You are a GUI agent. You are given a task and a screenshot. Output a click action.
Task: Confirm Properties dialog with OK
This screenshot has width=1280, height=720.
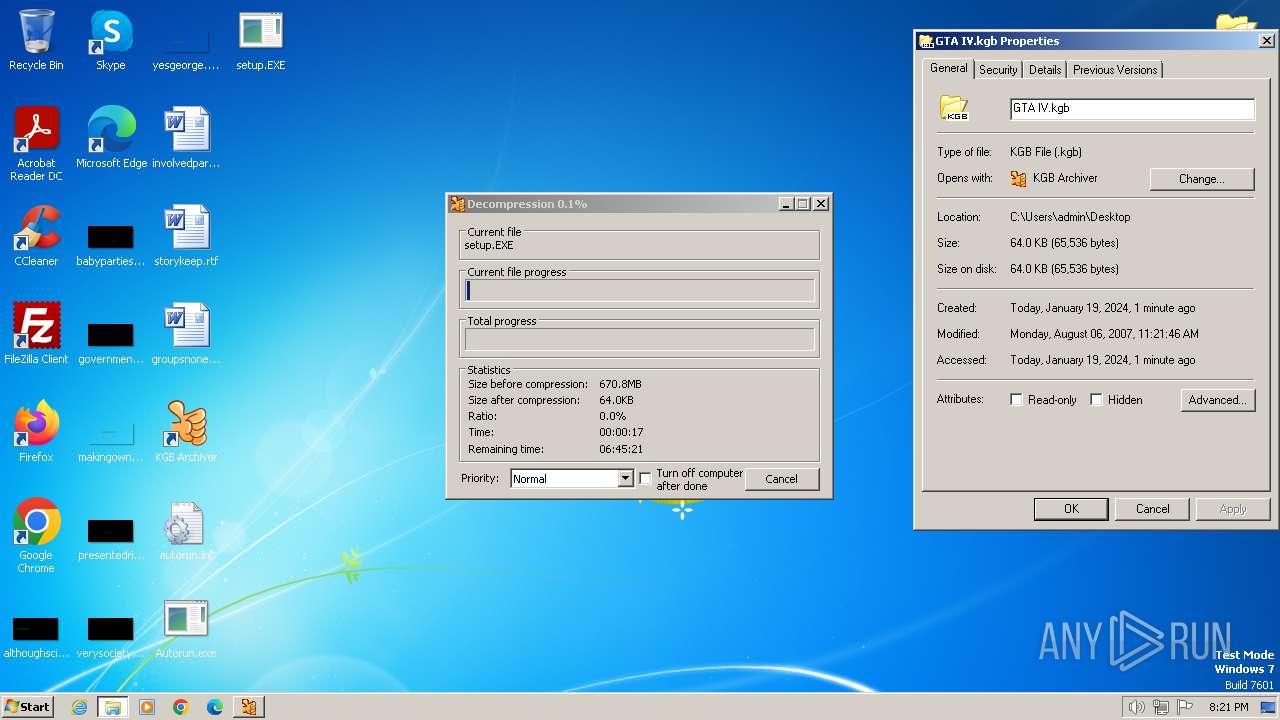(x=1071, y=509)
